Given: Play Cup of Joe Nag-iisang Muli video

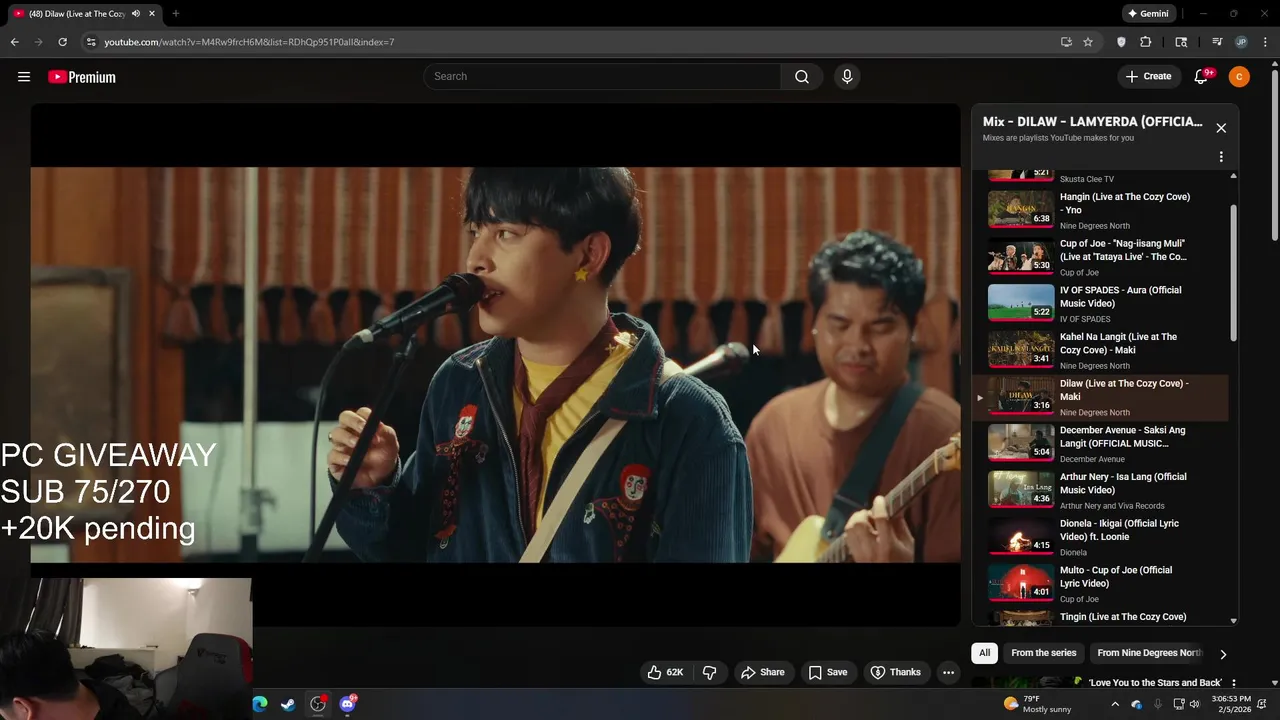Looking at the screenshot, I should [1100, 257].
